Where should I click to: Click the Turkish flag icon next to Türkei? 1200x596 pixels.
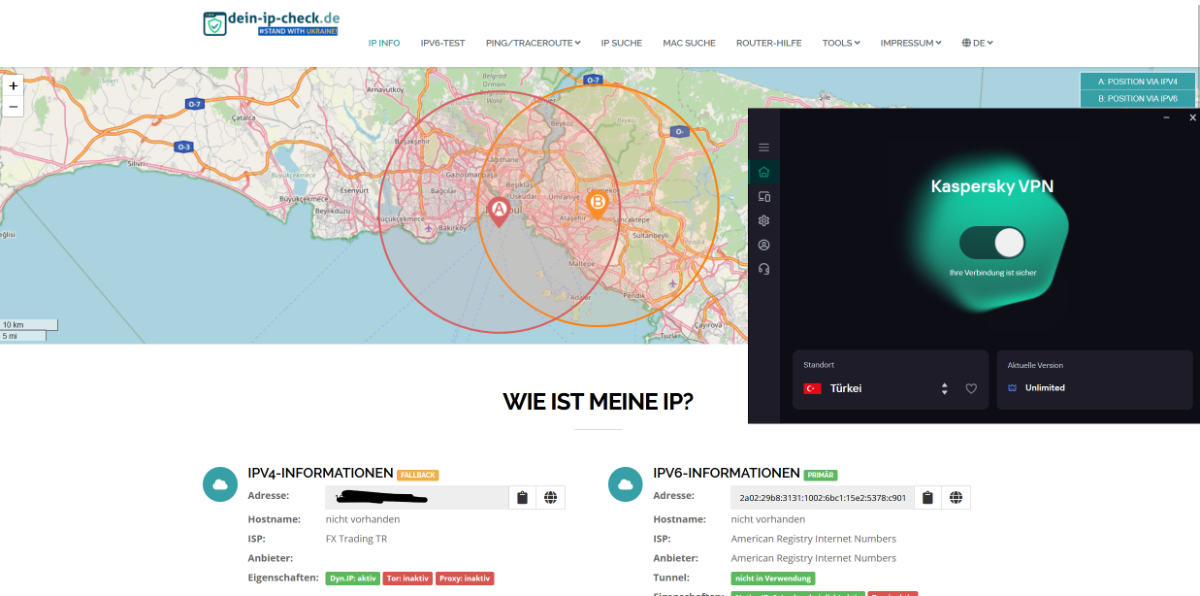click(x=812, y=388)
